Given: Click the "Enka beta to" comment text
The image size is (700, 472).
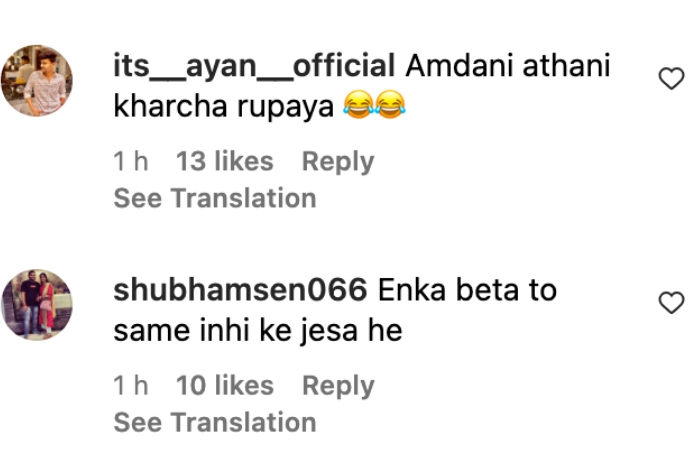Looking at the screenshot, I should 468,291.
